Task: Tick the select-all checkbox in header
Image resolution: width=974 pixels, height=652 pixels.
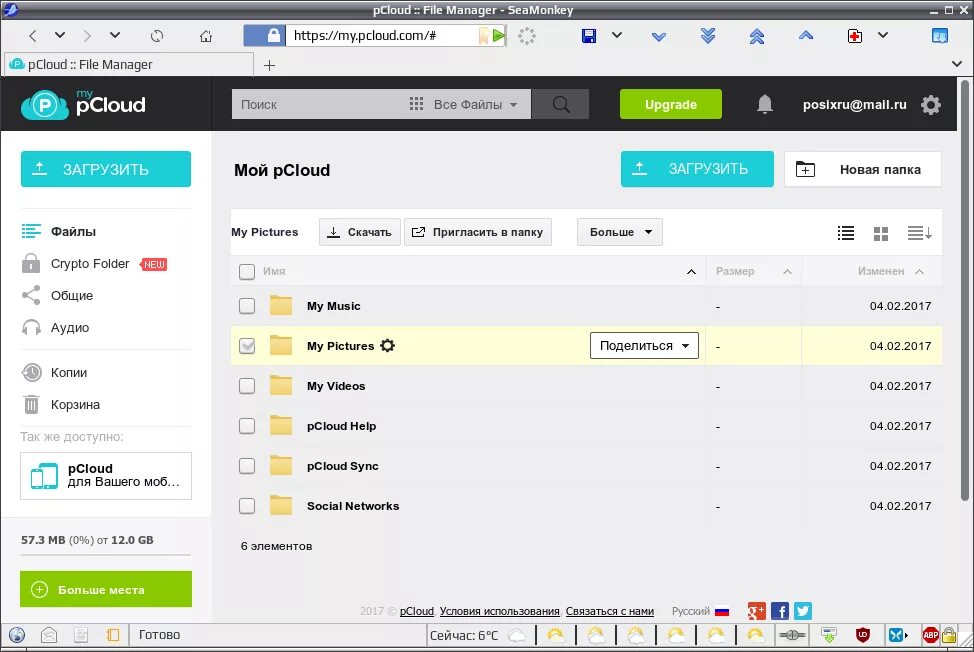Action: point(247,271)
